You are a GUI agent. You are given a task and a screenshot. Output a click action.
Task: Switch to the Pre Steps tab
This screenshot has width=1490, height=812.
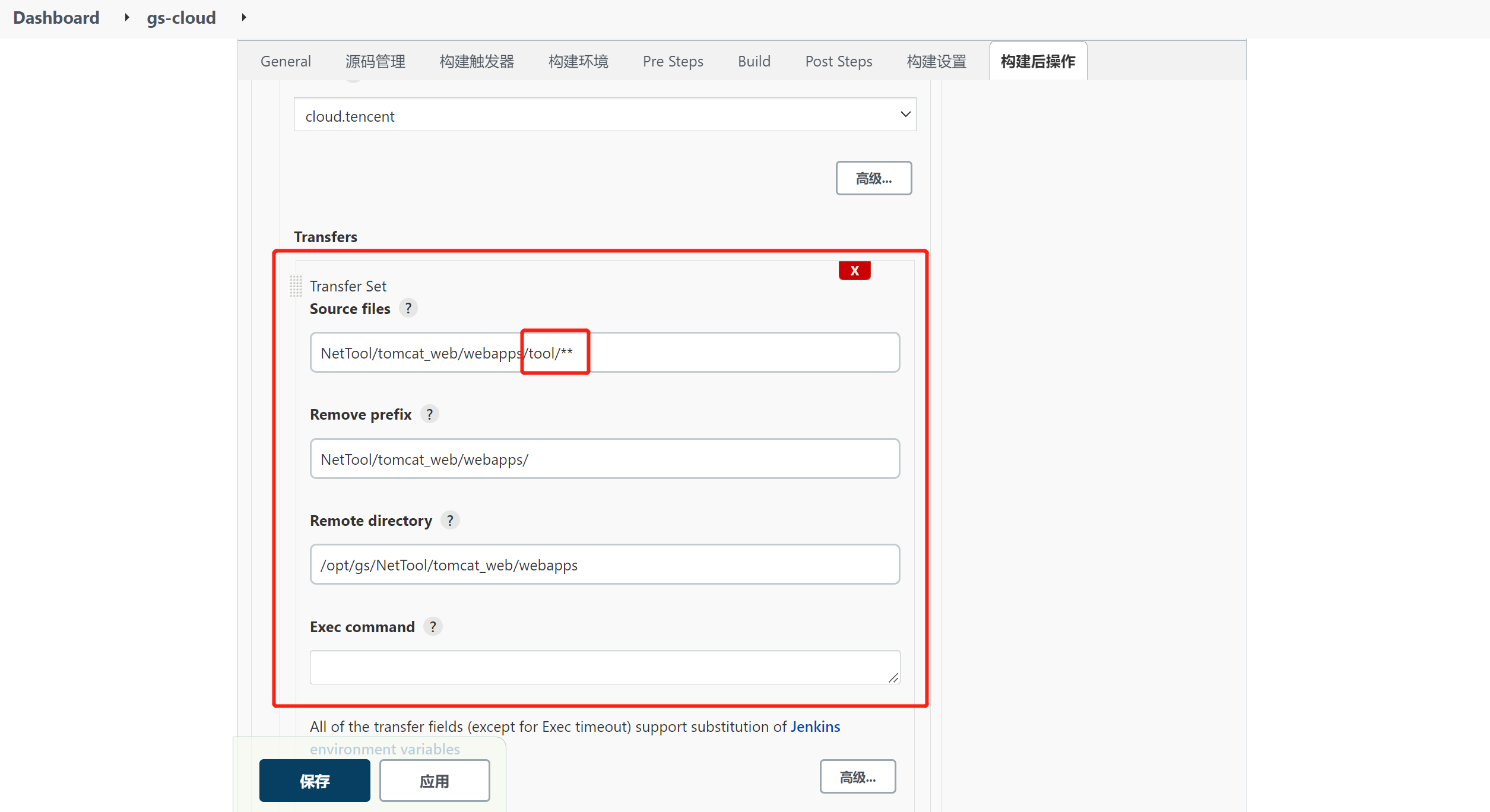673,61
